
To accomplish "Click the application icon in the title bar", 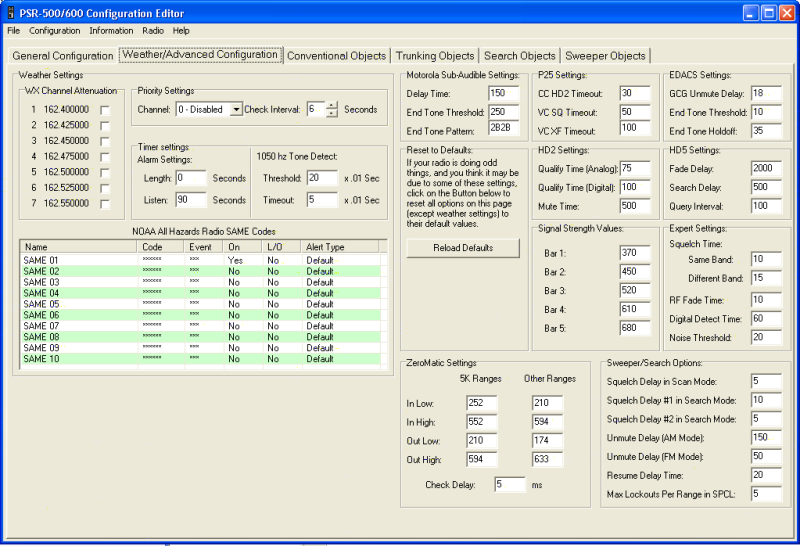I will pos(10,12).
